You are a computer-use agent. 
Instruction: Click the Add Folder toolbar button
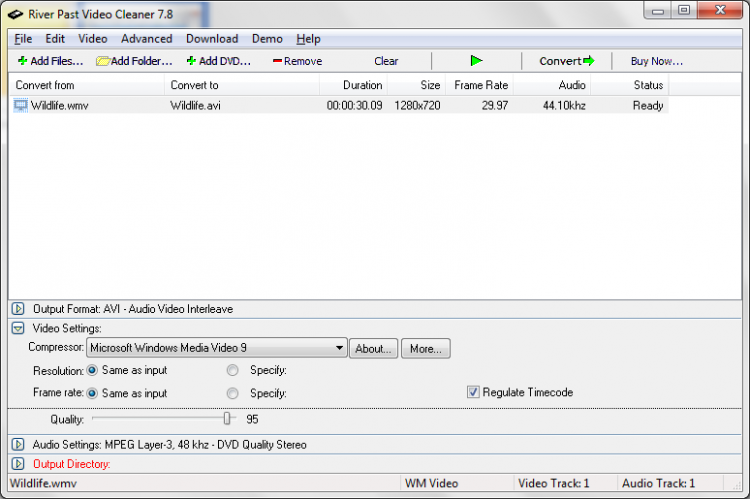tap(134, 61)
